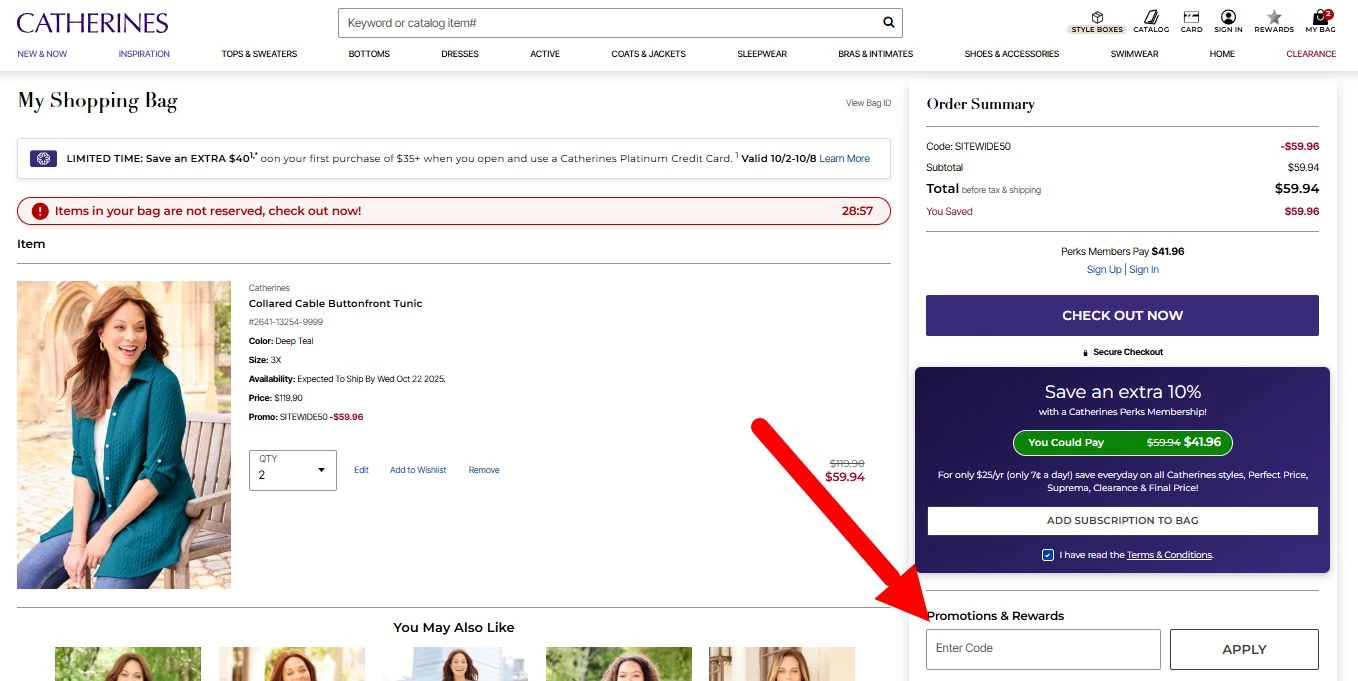Click the Catherines logo
Image resolution: width=1358 pixels, height=681 pixels.
[x=92, y=23]
